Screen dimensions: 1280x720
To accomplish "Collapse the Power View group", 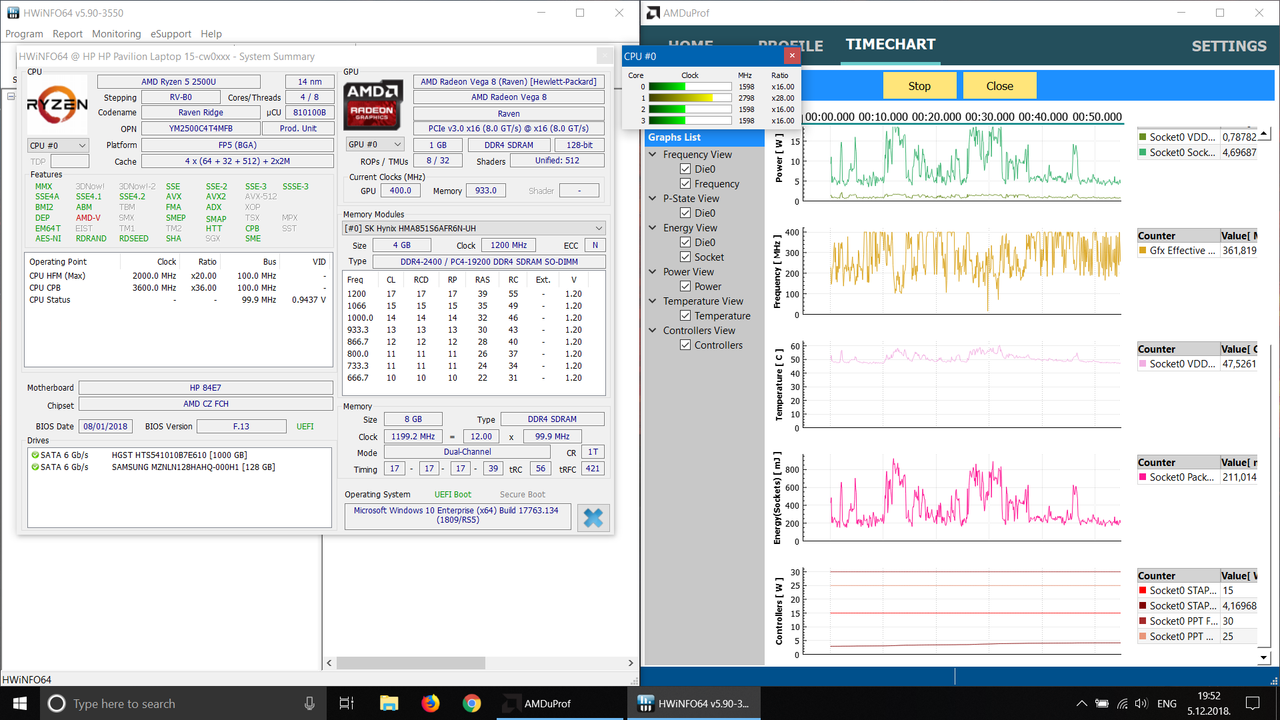I will click(x=653, y=271).
